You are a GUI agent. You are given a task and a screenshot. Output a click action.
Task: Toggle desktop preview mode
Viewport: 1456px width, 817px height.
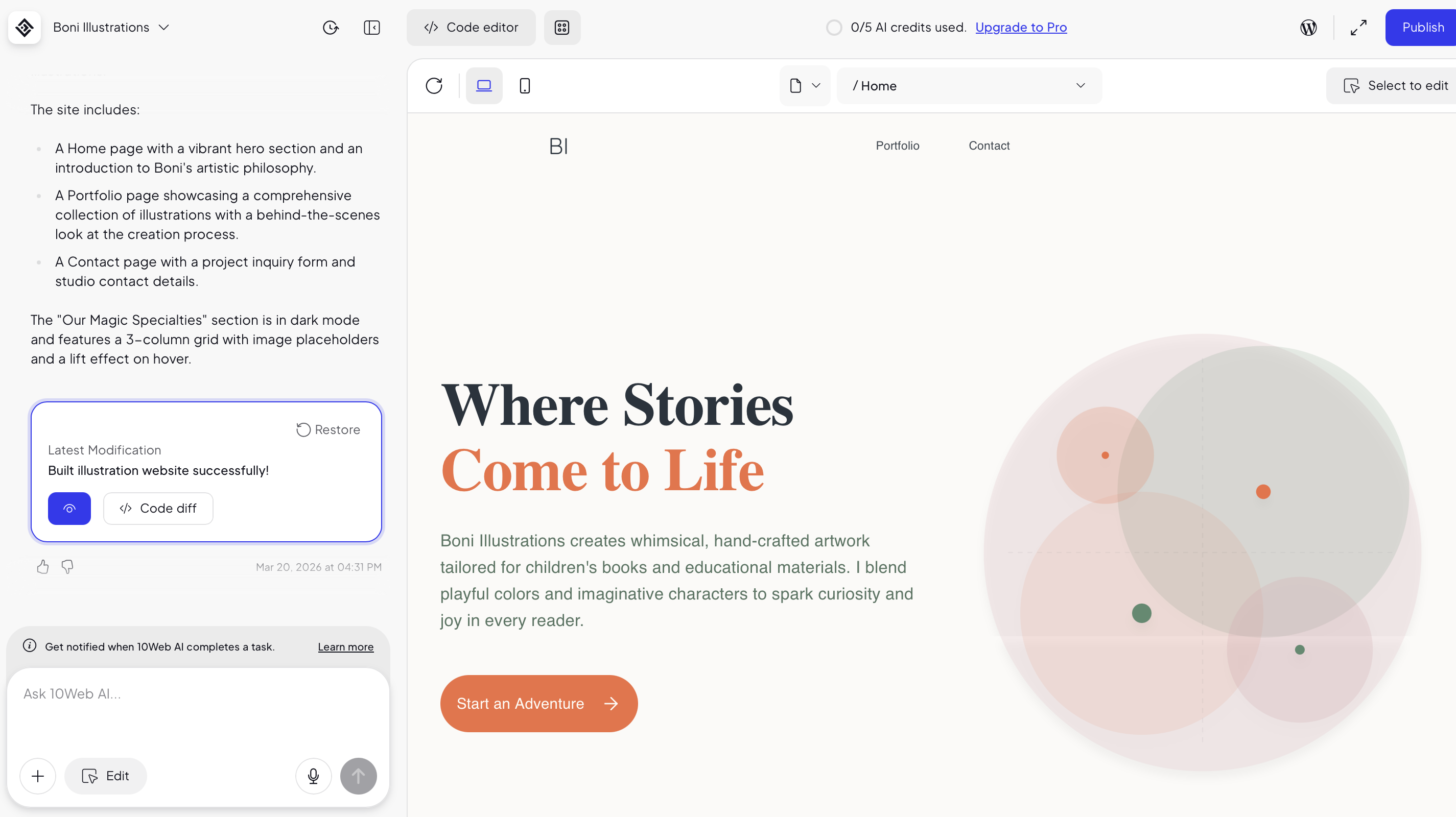pos(484,85)
